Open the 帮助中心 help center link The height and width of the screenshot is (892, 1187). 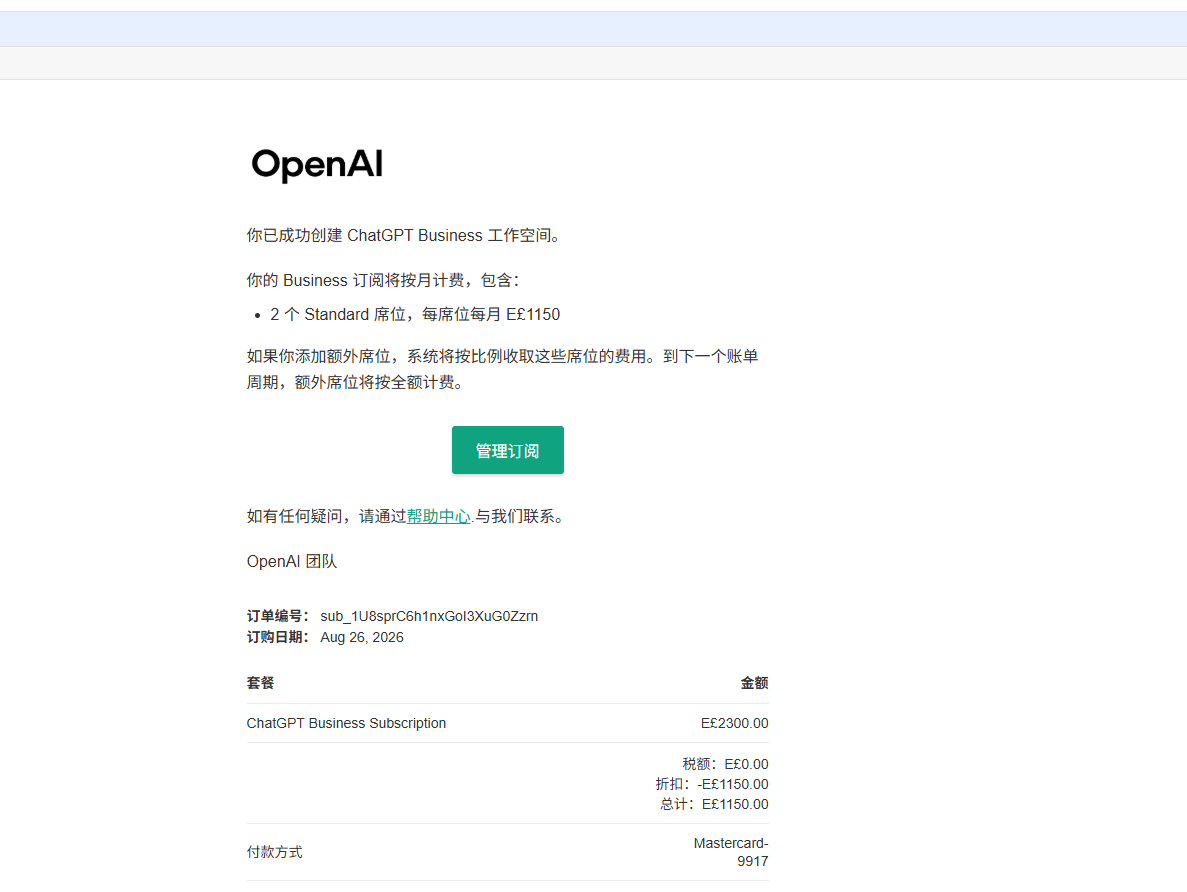438,516
